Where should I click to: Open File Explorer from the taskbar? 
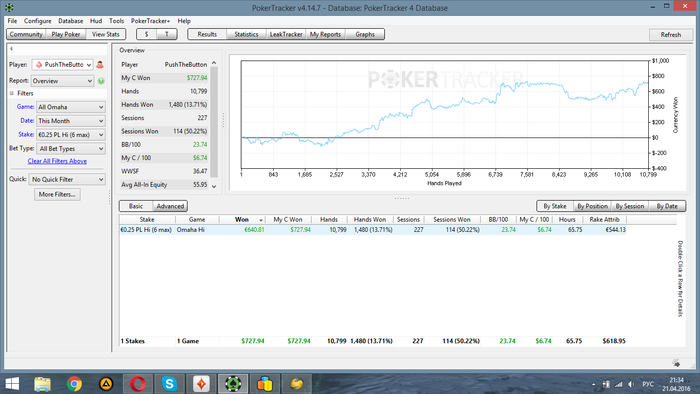click(x=43, y=384)
